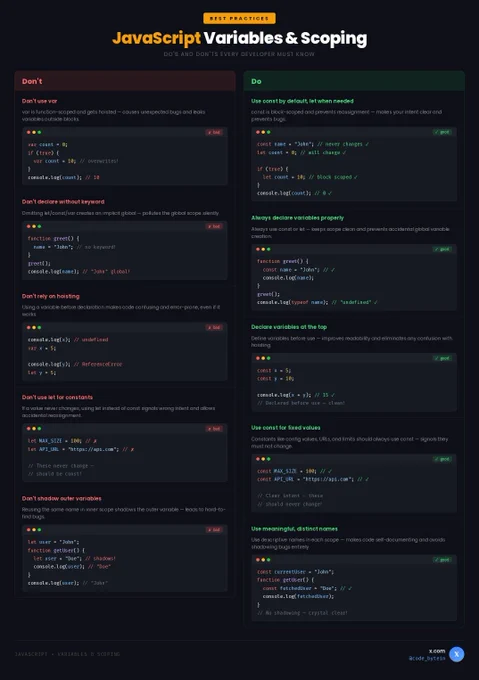Open the @code_bytes handle link

point(427,658)
